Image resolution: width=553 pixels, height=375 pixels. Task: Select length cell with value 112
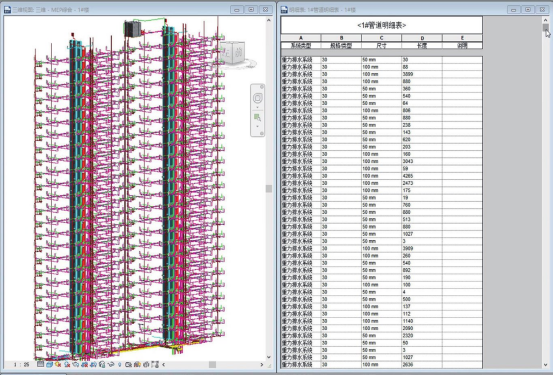422,314
